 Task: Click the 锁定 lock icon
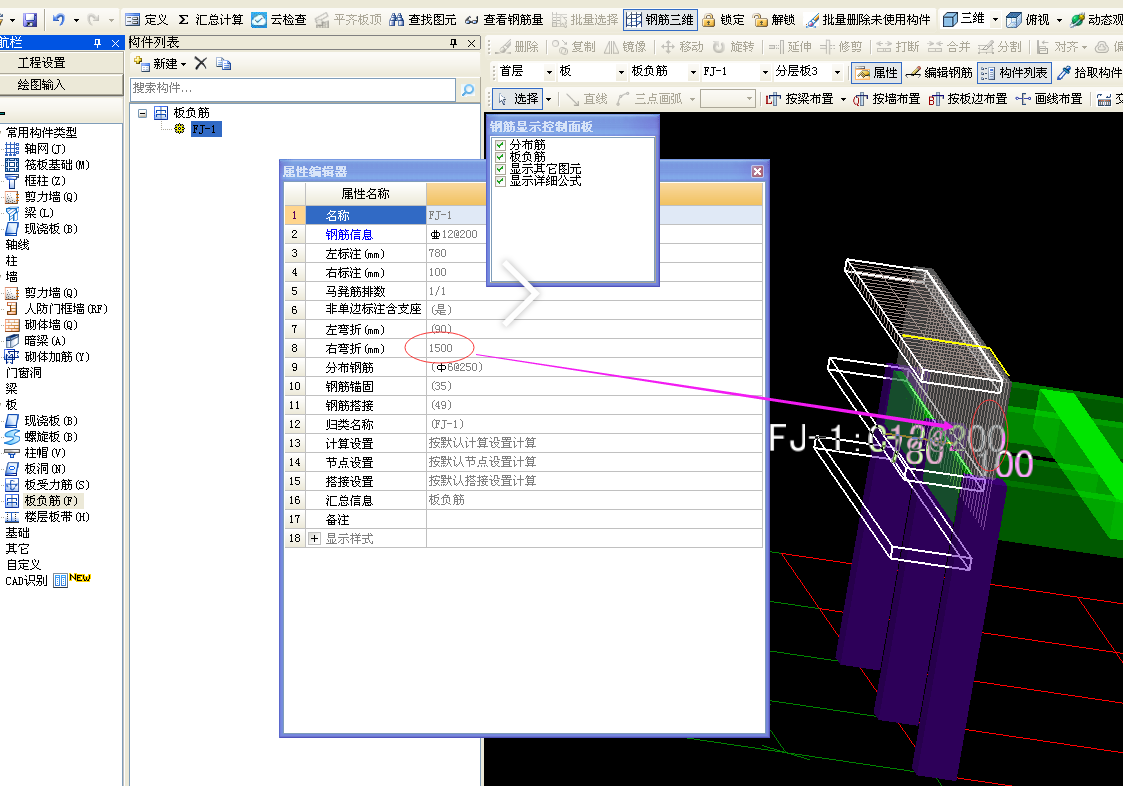point(723,19)
